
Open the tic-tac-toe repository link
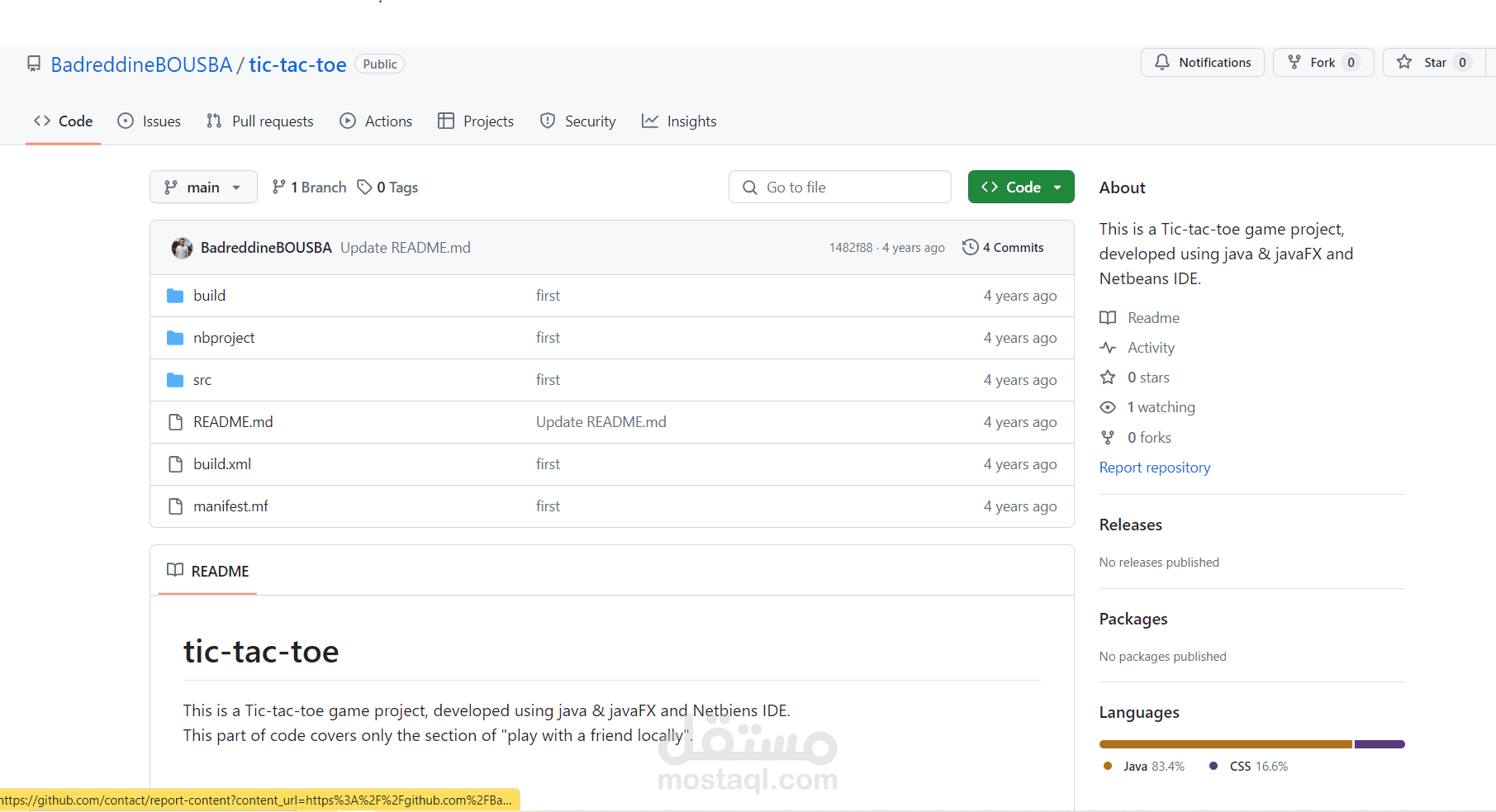pyautogui.click(x=297, y=64)
